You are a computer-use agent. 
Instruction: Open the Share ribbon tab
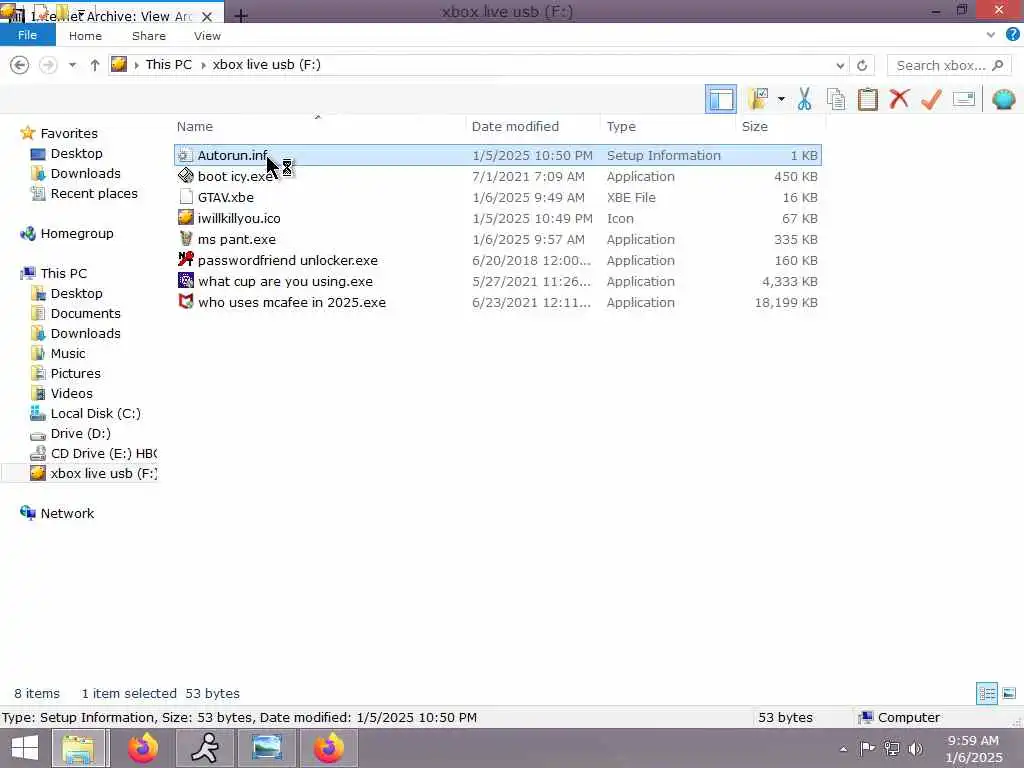(x=148, y=36)
